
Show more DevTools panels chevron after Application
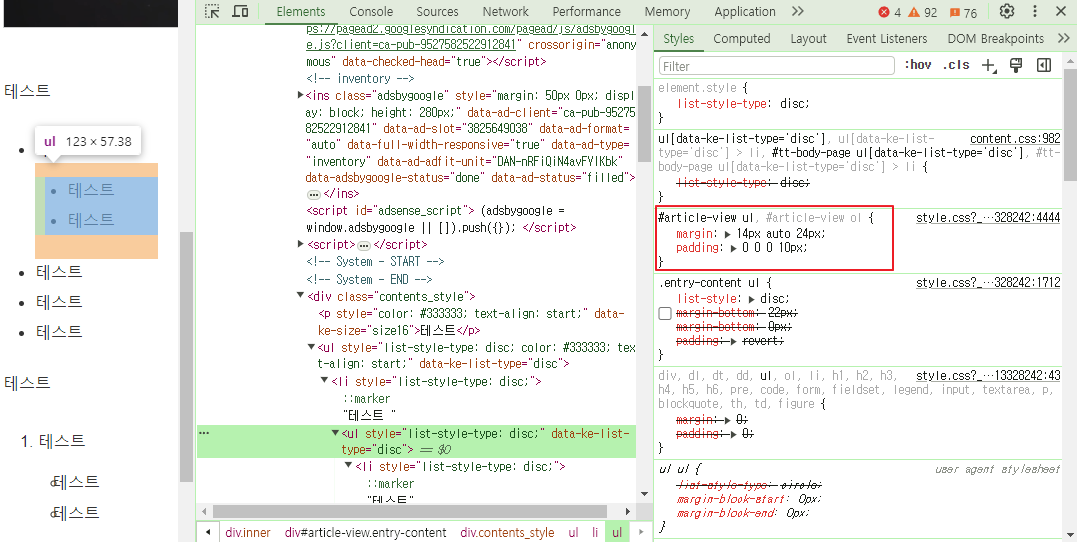(x=797, y=11)
